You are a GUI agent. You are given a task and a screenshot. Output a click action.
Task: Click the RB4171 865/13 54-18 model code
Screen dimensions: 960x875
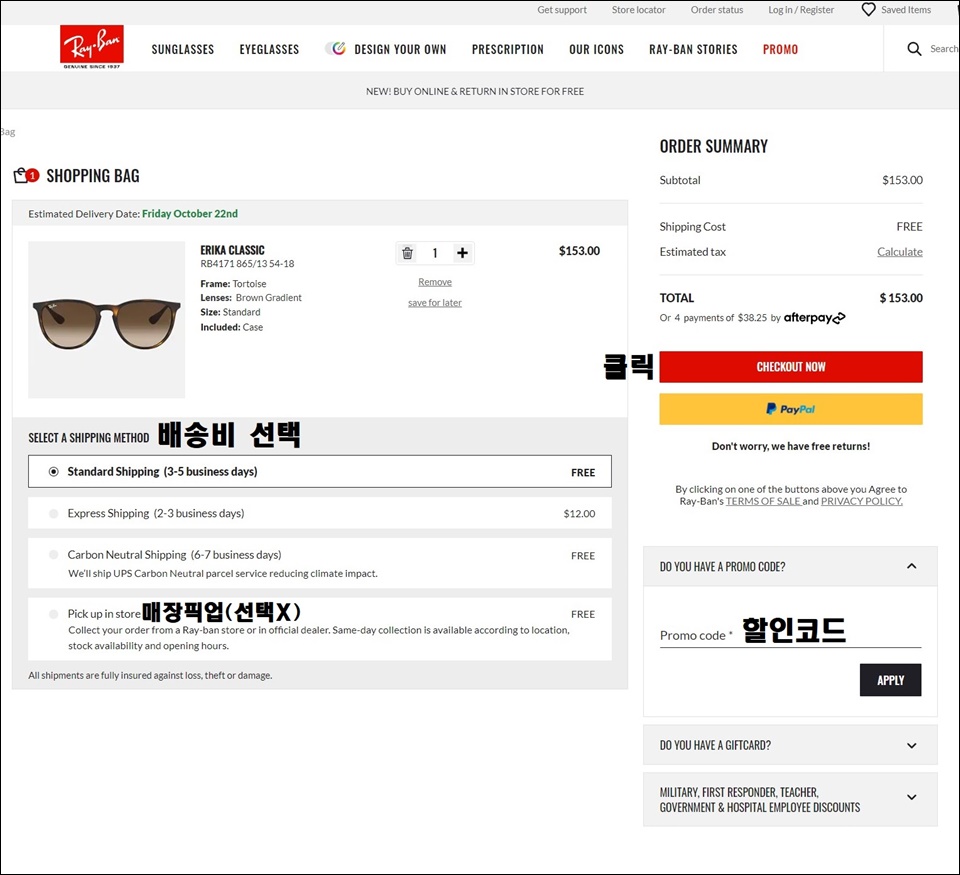(x=247, y=264)
